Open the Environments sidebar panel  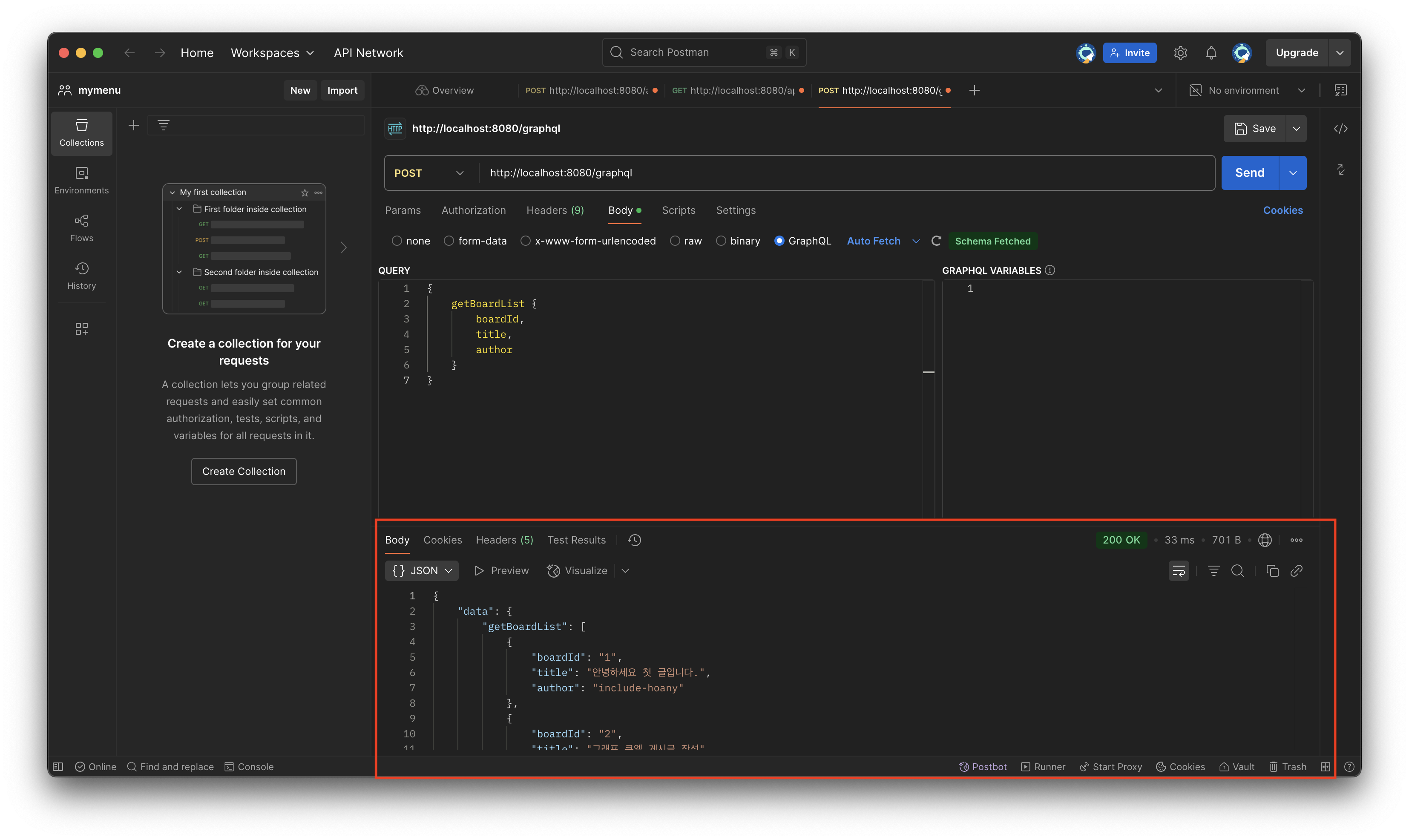coord(81,180)
